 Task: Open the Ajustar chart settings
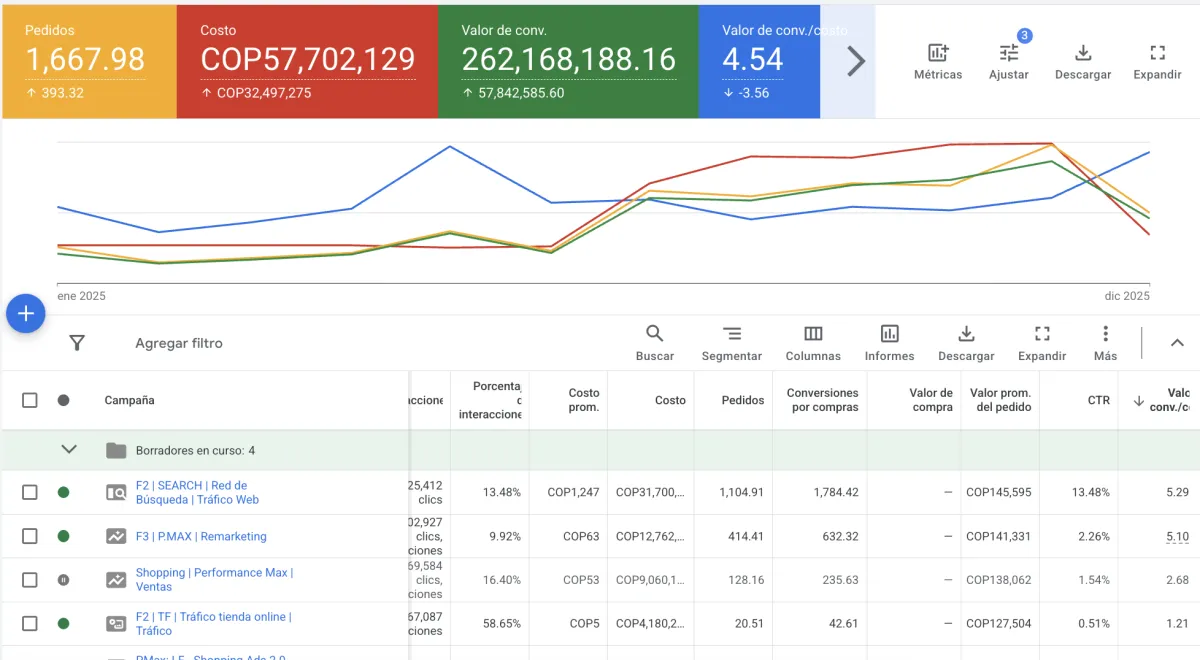pyautogui.click(x=1008, y=62)
